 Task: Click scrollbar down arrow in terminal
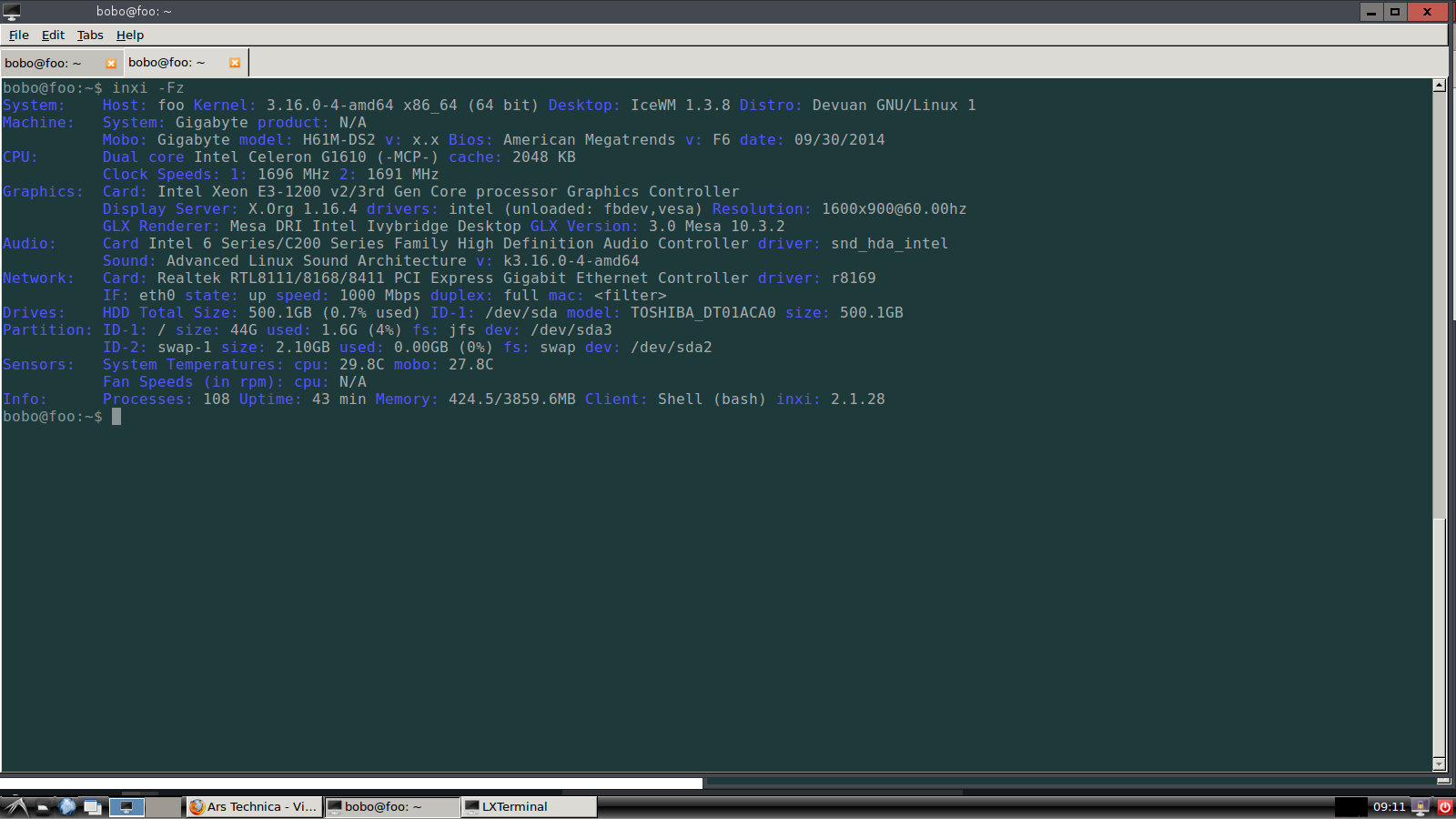point(1440,763)
